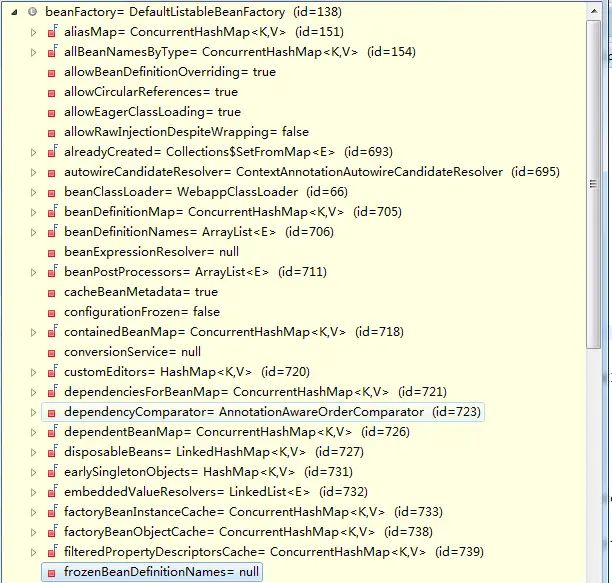Screen dimensions: 612x583
Task: Expand the dependencyComparator node arrow
Action: [34, 412]
